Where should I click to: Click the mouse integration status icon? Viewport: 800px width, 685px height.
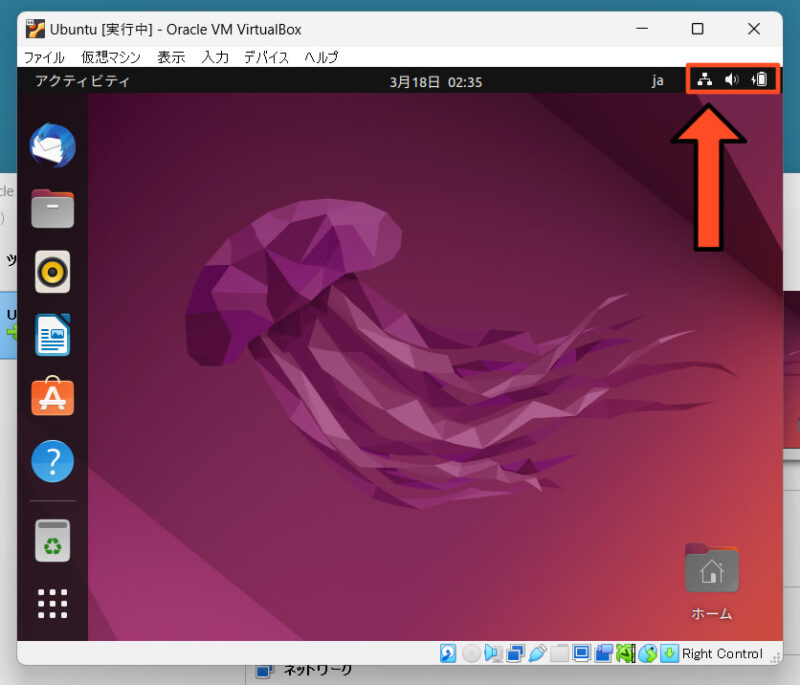[648, 653]
